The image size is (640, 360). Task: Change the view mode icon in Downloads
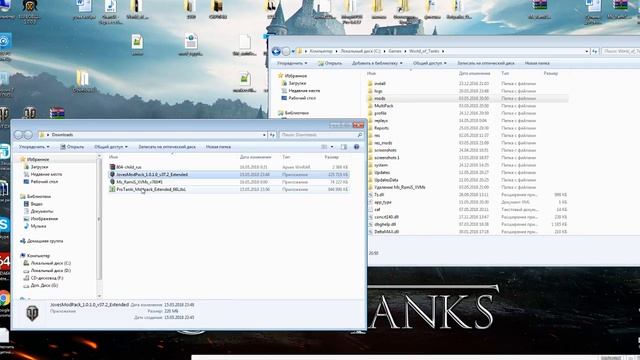tap(324, 147)
